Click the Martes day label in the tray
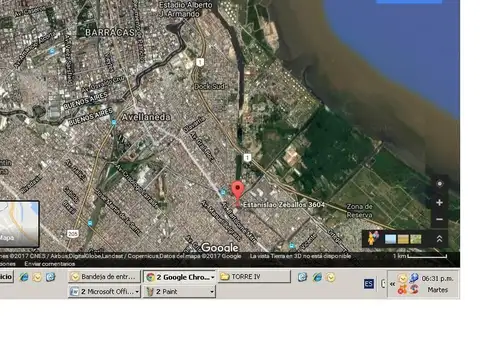This screenshot has height=360, width=480. point(438,290)
